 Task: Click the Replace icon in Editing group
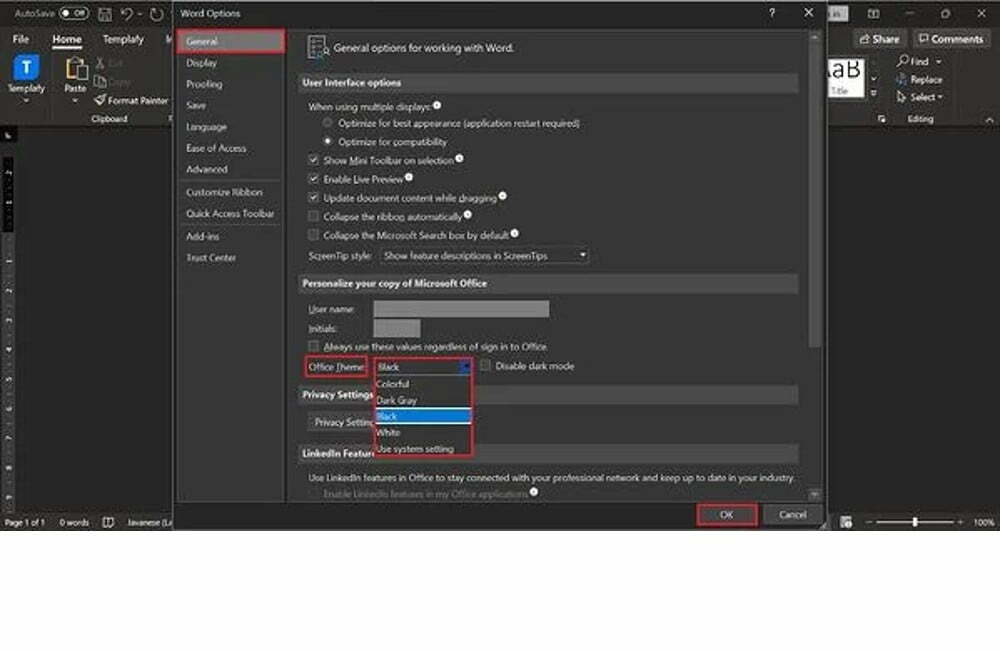point(903,79)
